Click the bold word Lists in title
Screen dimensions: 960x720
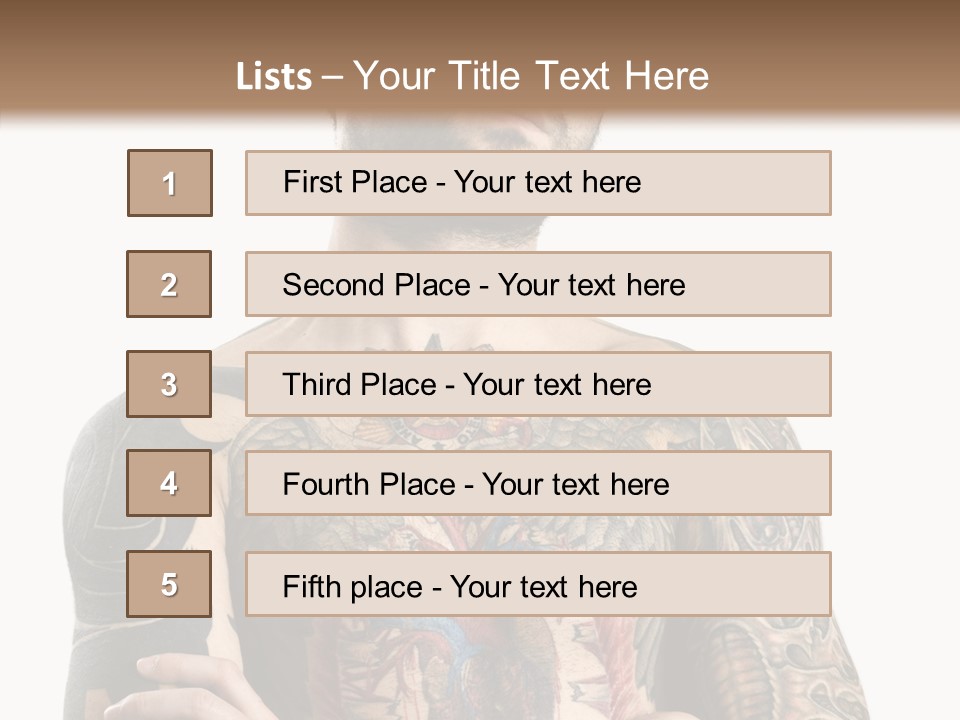[274, 77]
